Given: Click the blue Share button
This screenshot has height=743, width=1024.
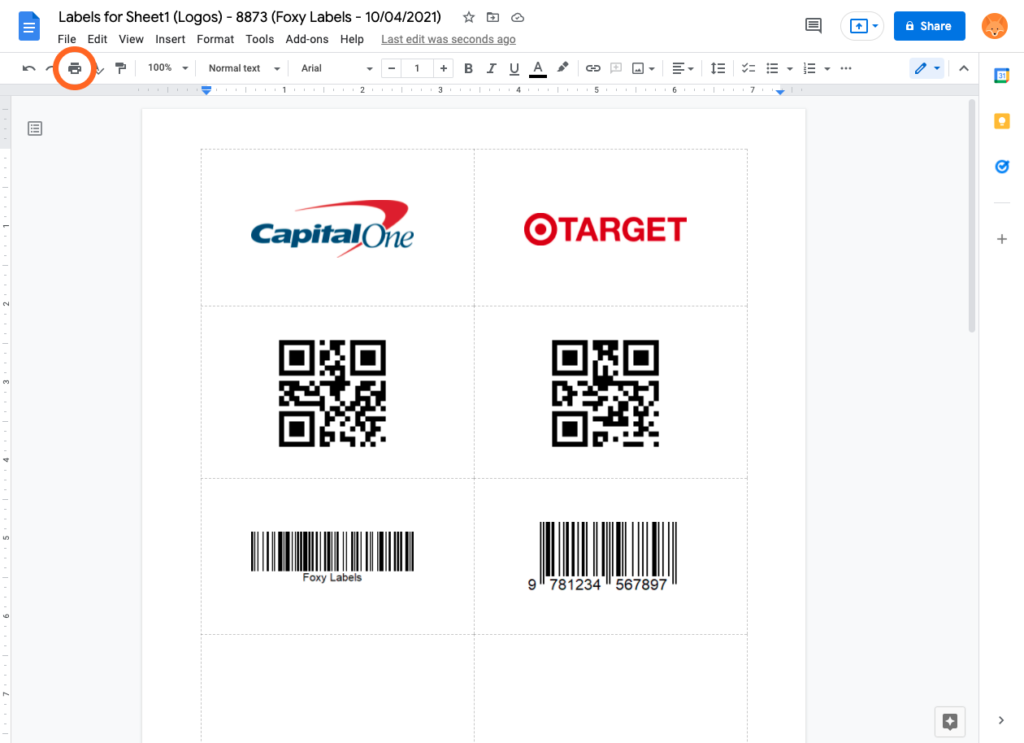Looking at the screenshot, I should click(929, 26).
